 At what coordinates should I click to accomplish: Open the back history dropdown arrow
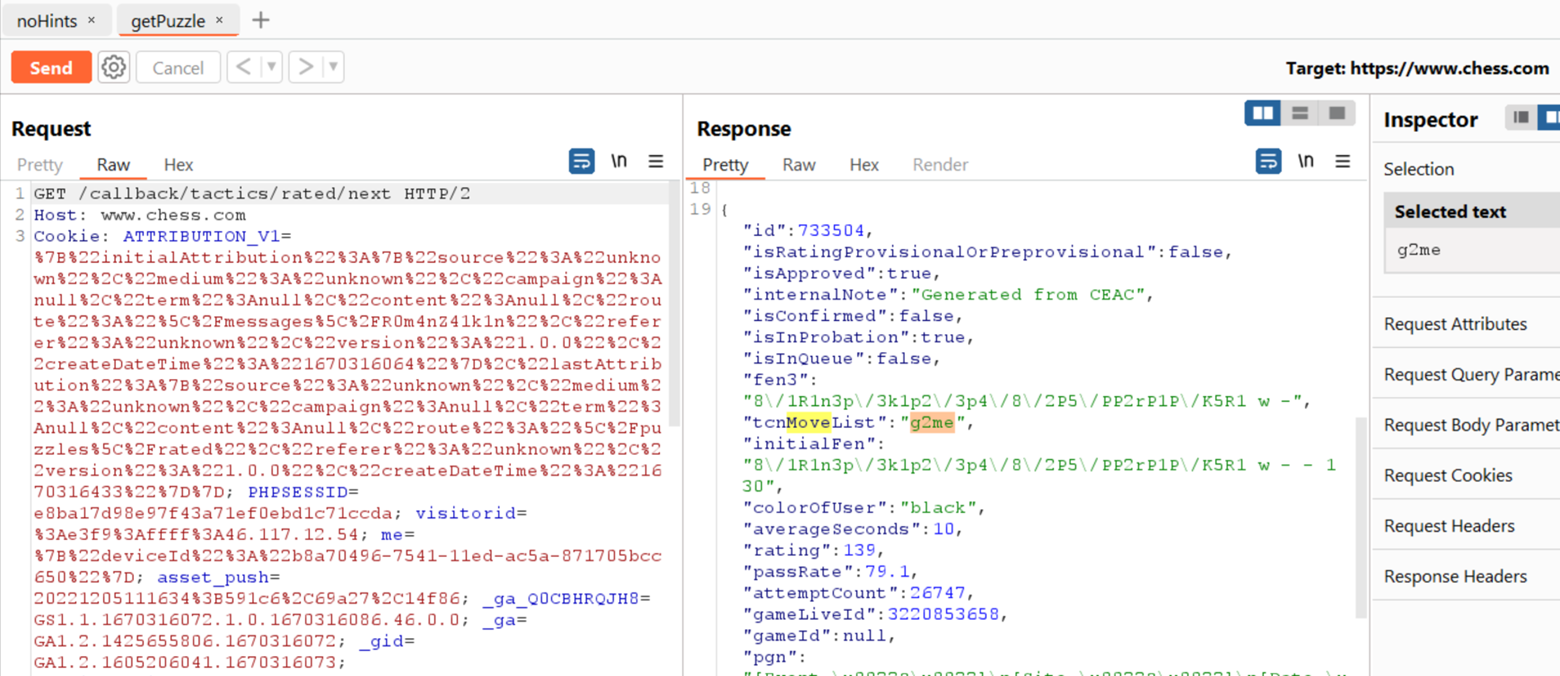click(x=271, y=67)
